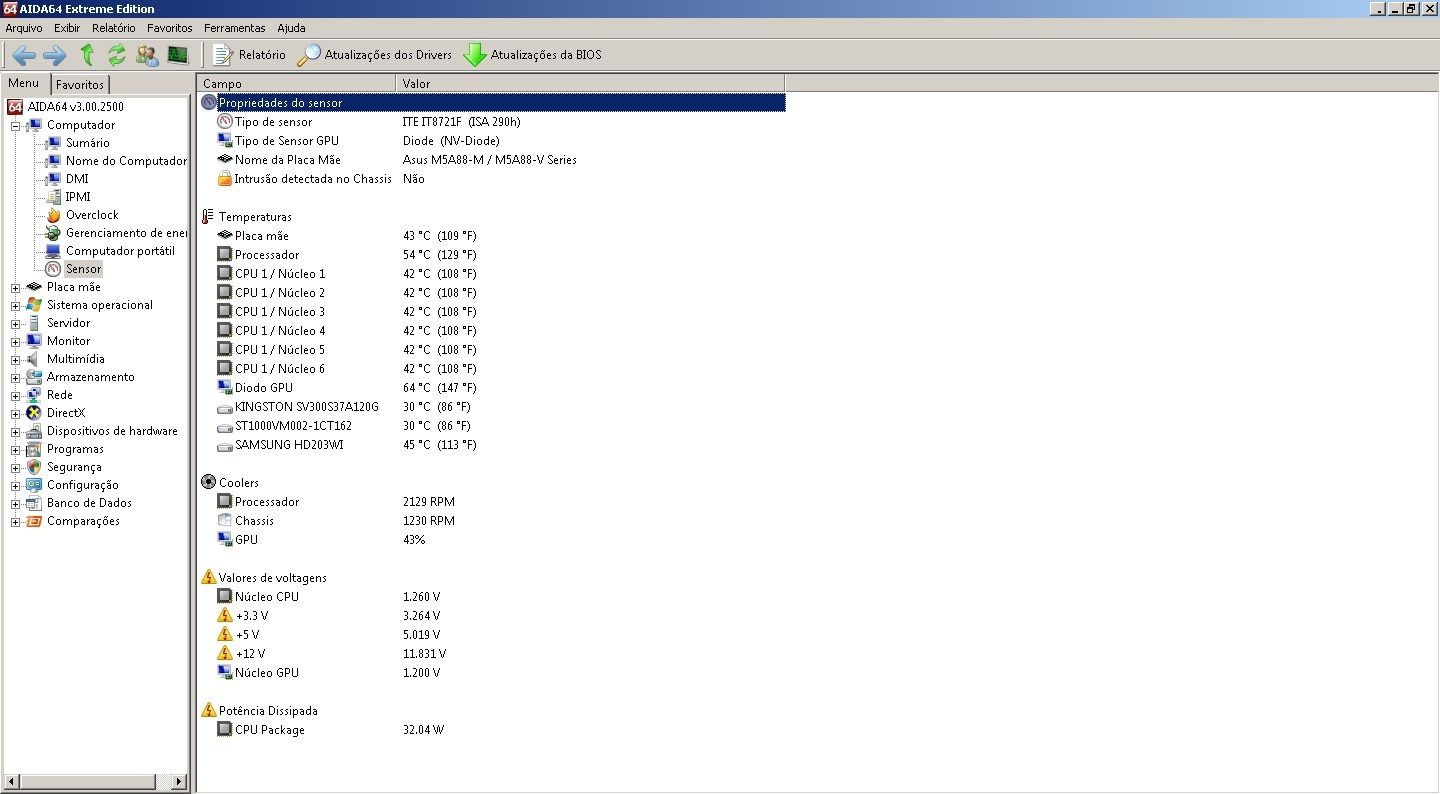
Task: Open the Ajuda menu
Action: pyautogui.click(x=291, y=28)
